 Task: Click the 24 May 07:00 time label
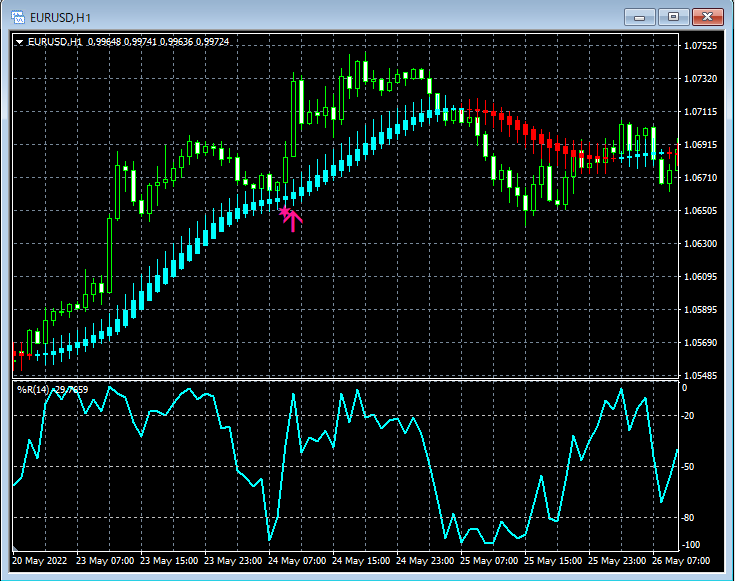pyautogui.click(x=297, y=561)
